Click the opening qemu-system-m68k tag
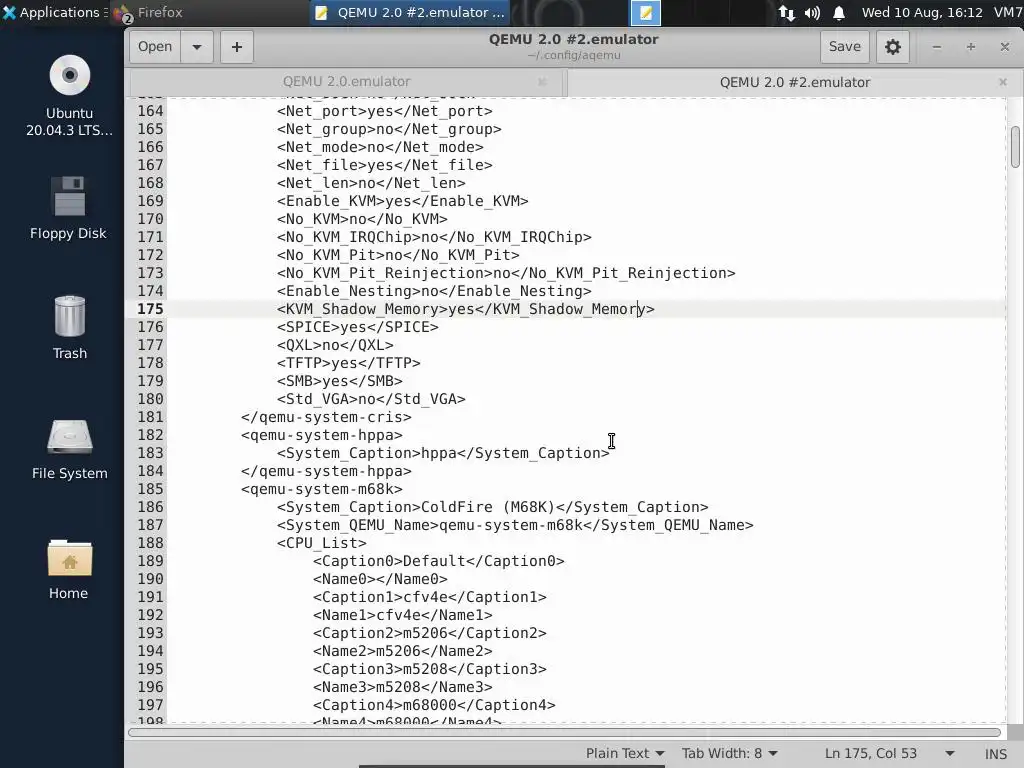 pyautogui.click(x=321, y=489)
